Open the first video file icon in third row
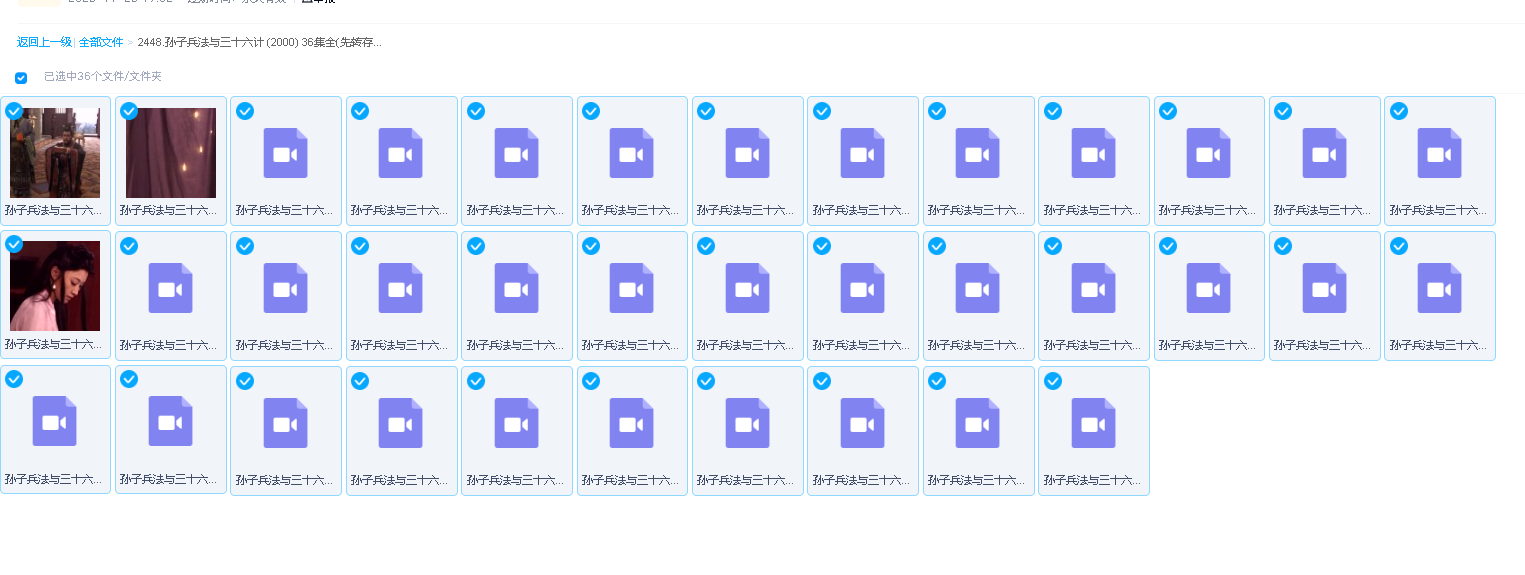 55,421
